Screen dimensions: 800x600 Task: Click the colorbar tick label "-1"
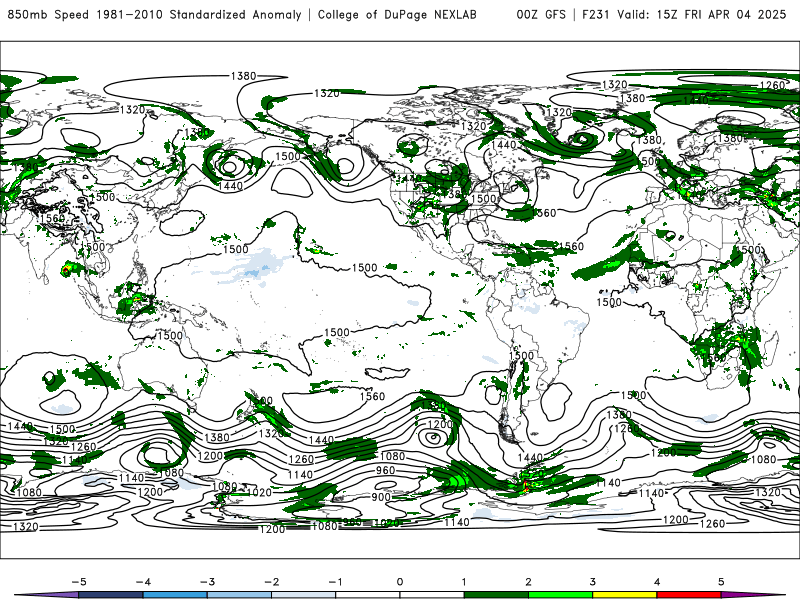[336, 582]
